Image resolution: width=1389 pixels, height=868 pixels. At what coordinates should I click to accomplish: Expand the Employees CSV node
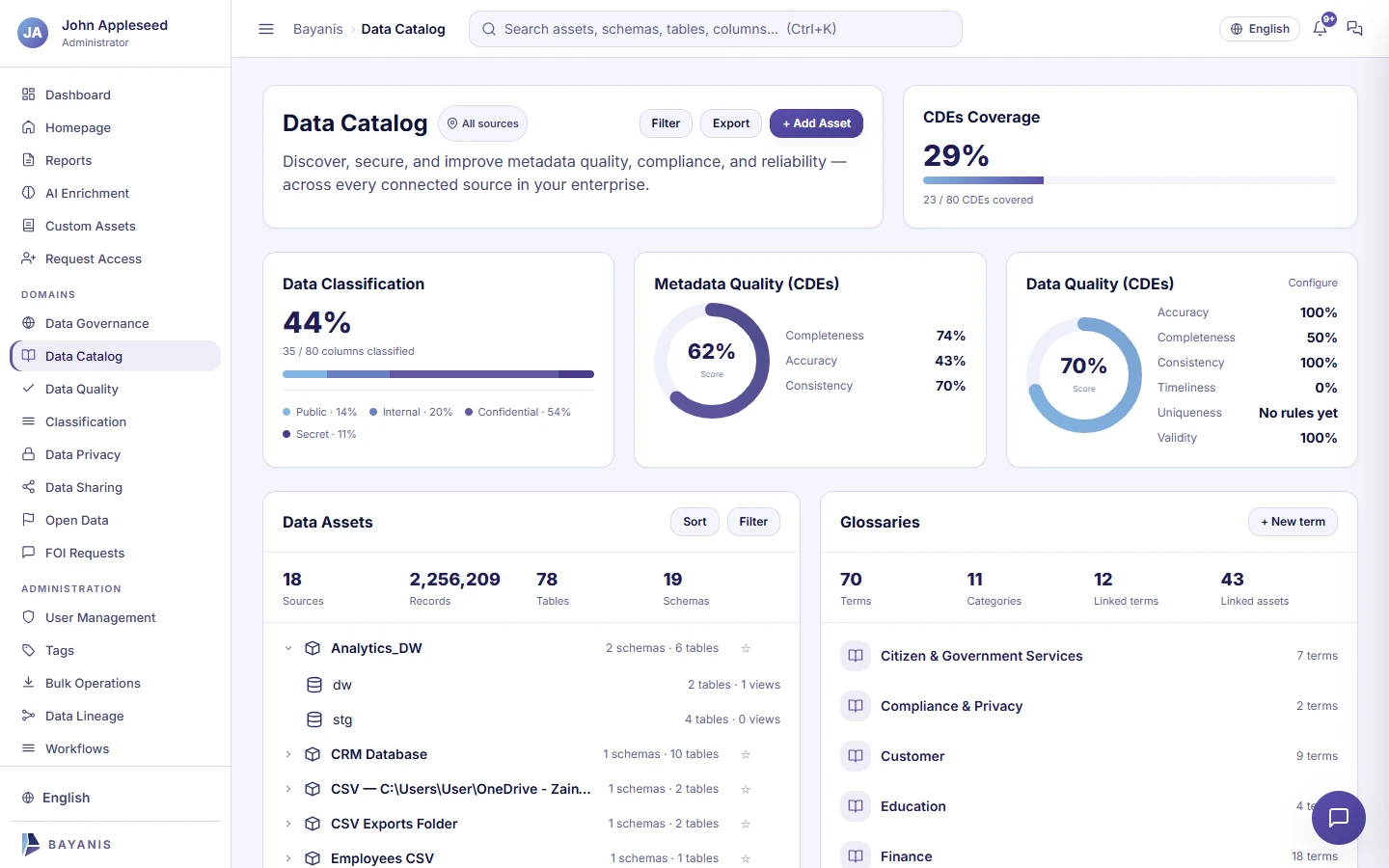click(288, 858)
